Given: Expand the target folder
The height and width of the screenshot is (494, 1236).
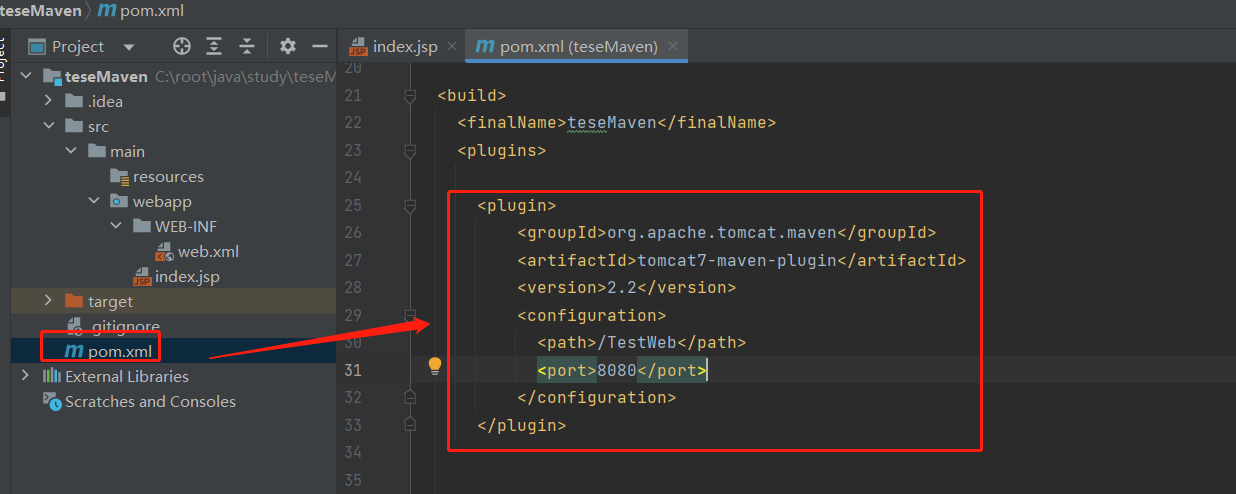Looking at the screenshot, I should (48, 301).
